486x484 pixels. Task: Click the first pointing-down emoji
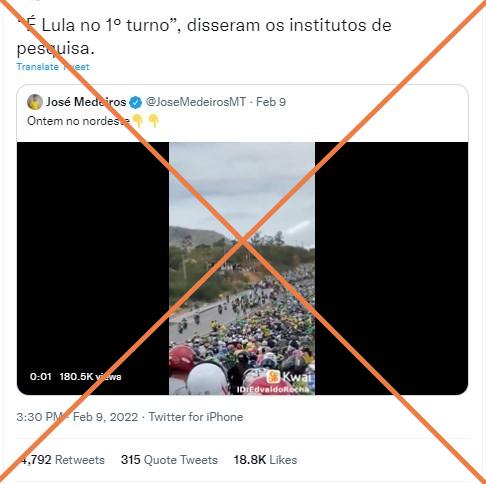138,121
